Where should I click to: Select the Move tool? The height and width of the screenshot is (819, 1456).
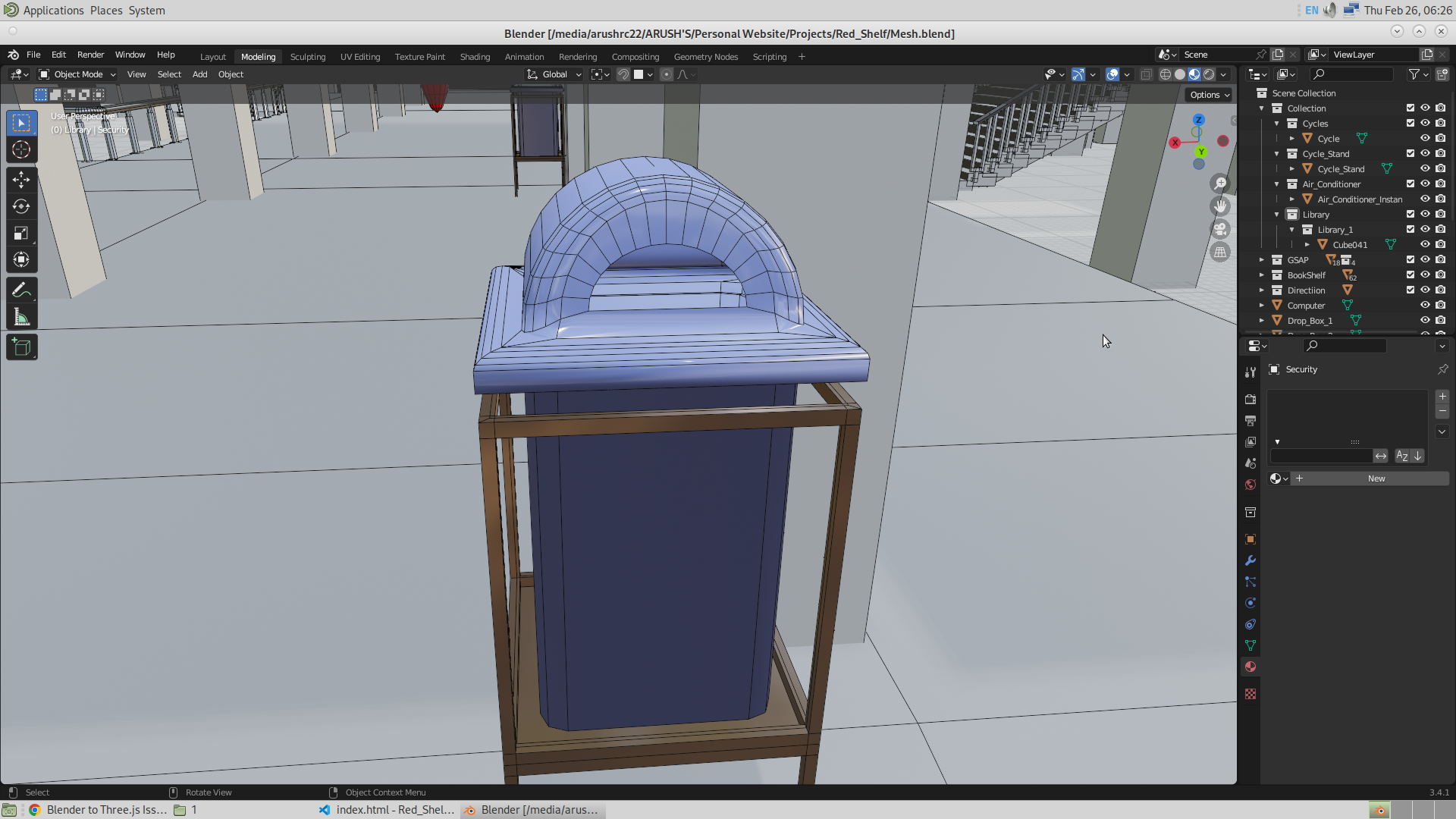[x=21, y=180]
